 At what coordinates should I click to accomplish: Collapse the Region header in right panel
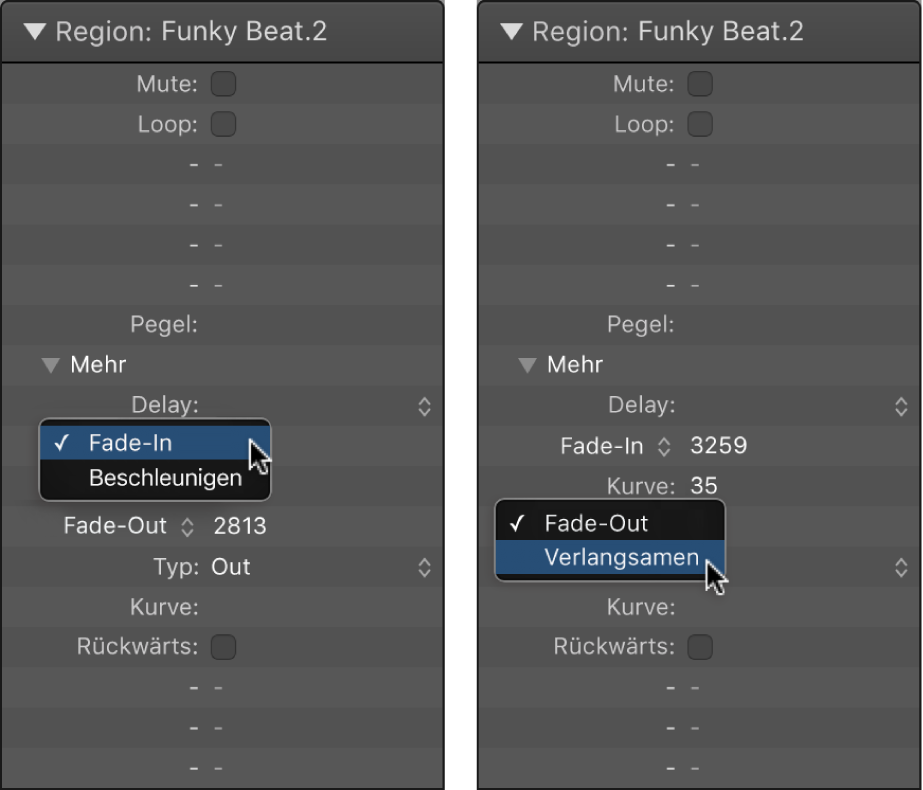[x=512, y=31]
